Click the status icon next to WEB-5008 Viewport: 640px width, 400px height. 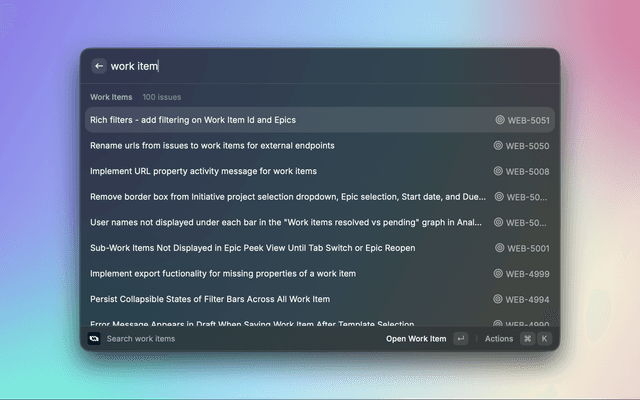(x=499, y=172)
